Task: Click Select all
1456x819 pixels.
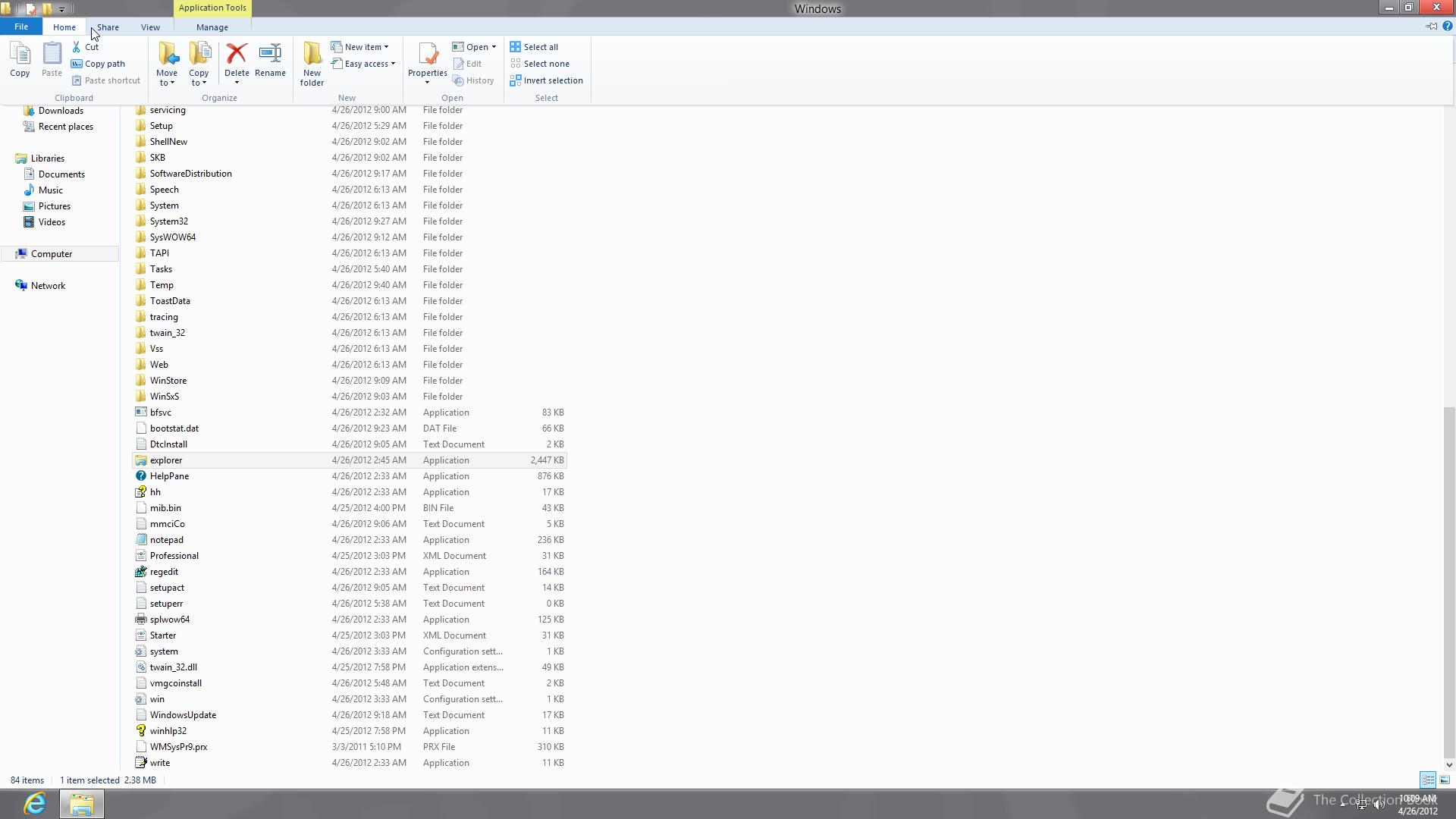Action: 534,47
